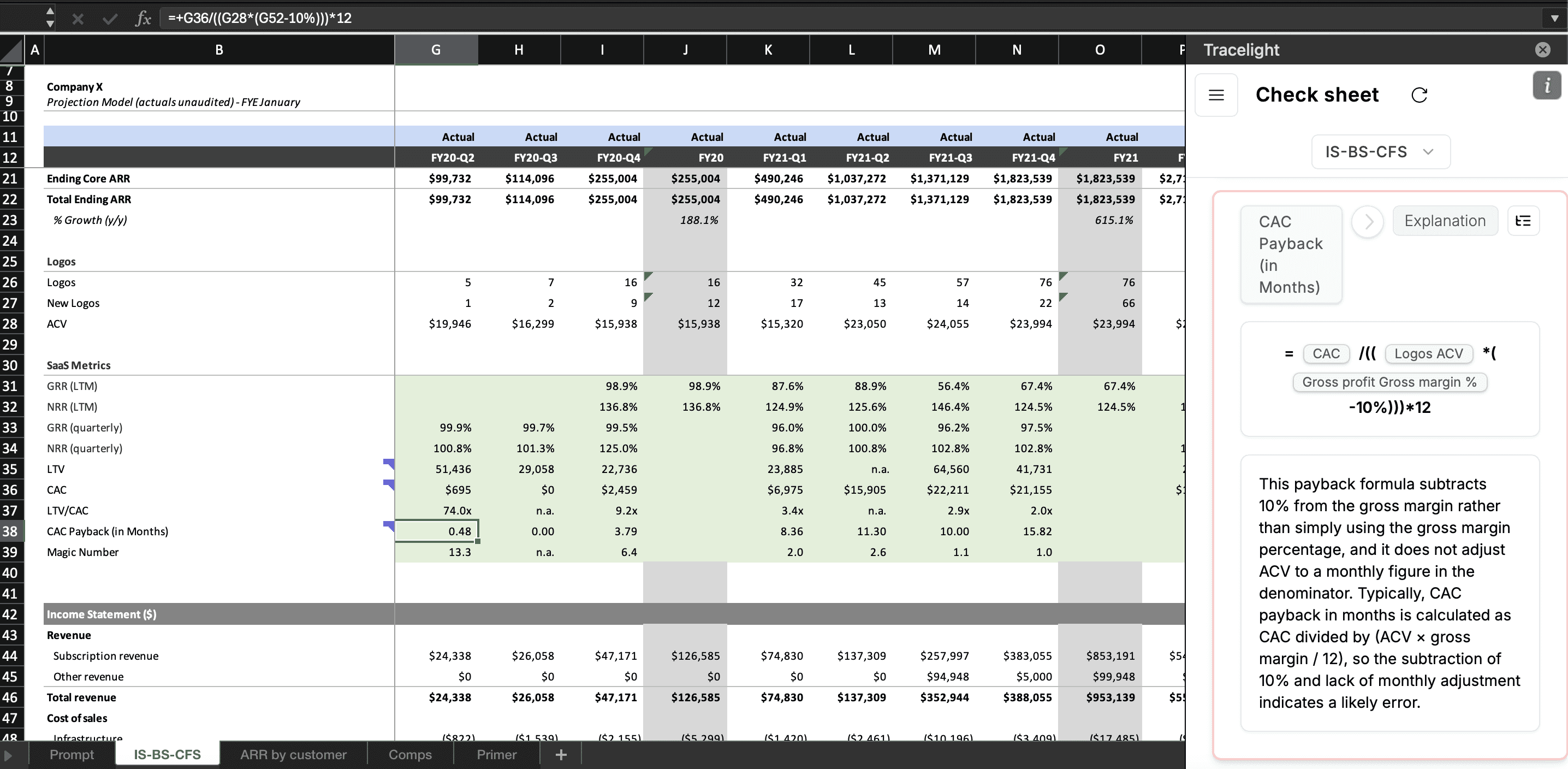
Task: Select the Subscription revenue label
Action: pos(219,656)
